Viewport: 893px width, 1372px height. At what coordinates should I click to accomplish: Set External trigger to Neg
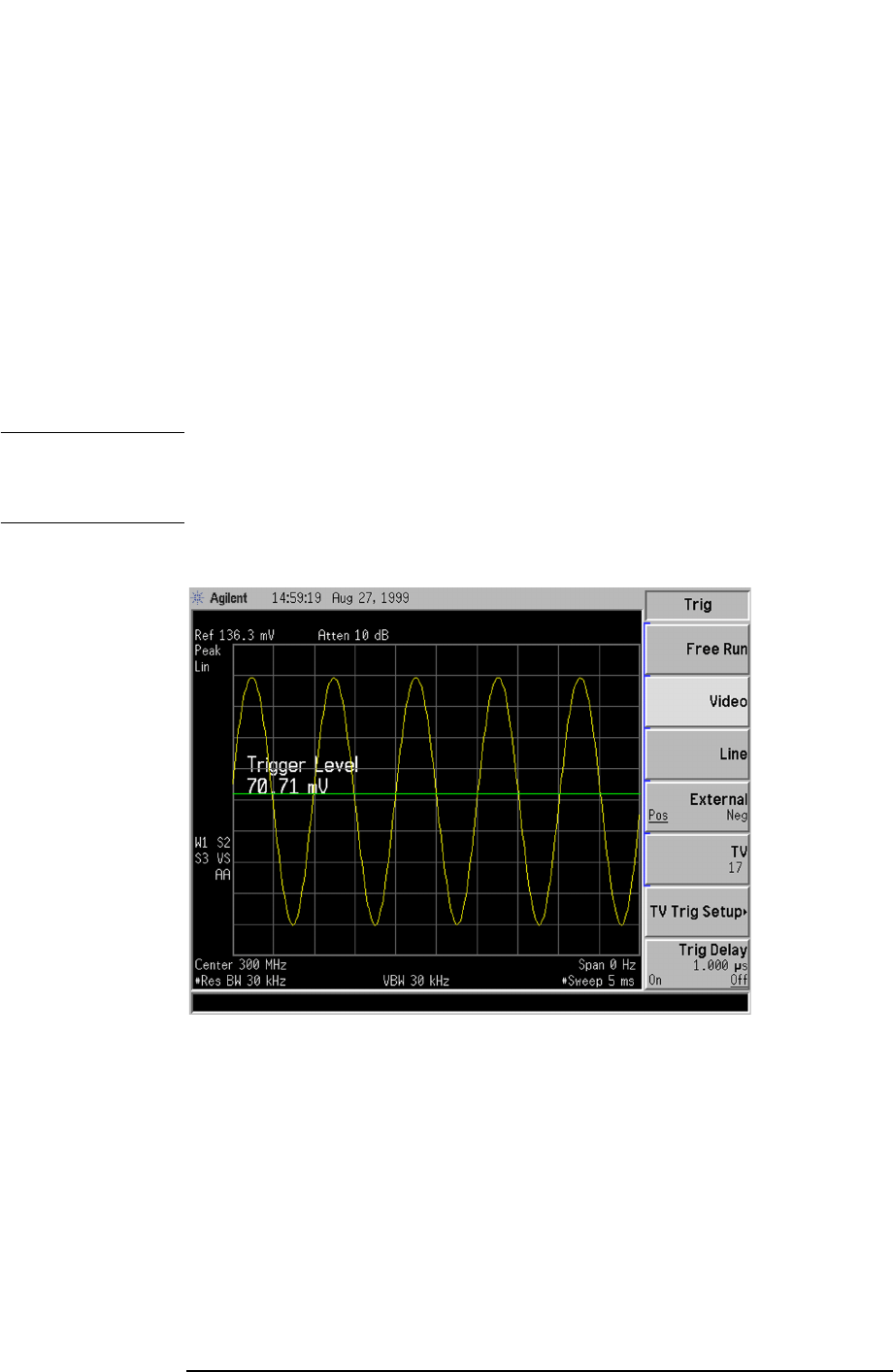coord(737,816)
